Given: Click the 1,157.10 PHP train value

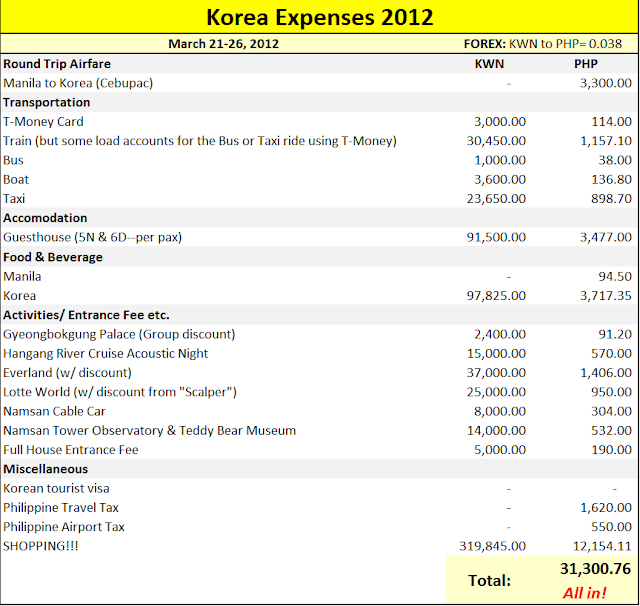Looking at the screenshot, I should pyautogui.click(x=606, y=141).
